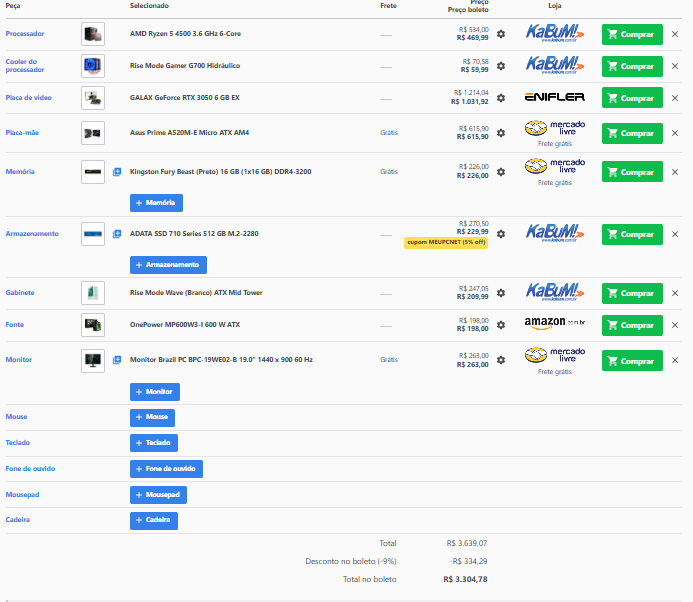Open the Fone de ouvido category link

point(30,469)
